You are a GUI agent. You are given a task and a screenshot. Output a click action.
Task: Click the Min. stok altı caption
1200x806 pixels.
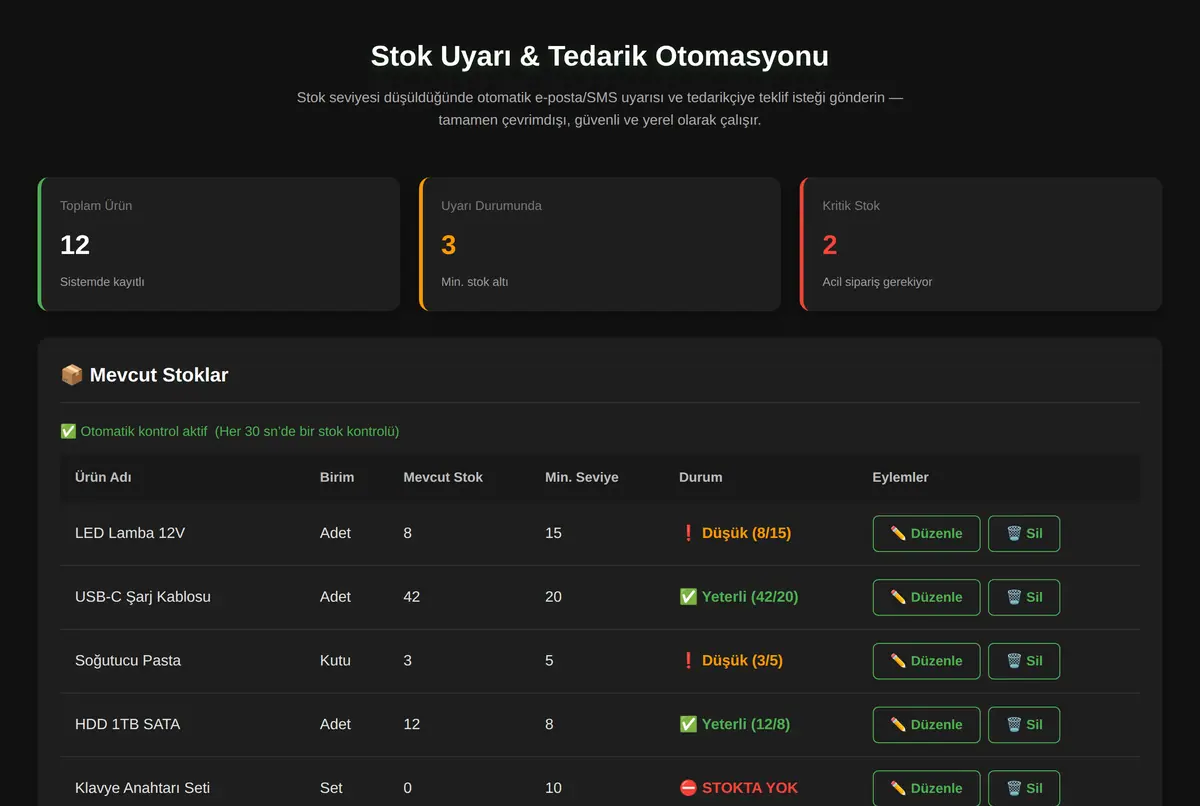point(475,282)
